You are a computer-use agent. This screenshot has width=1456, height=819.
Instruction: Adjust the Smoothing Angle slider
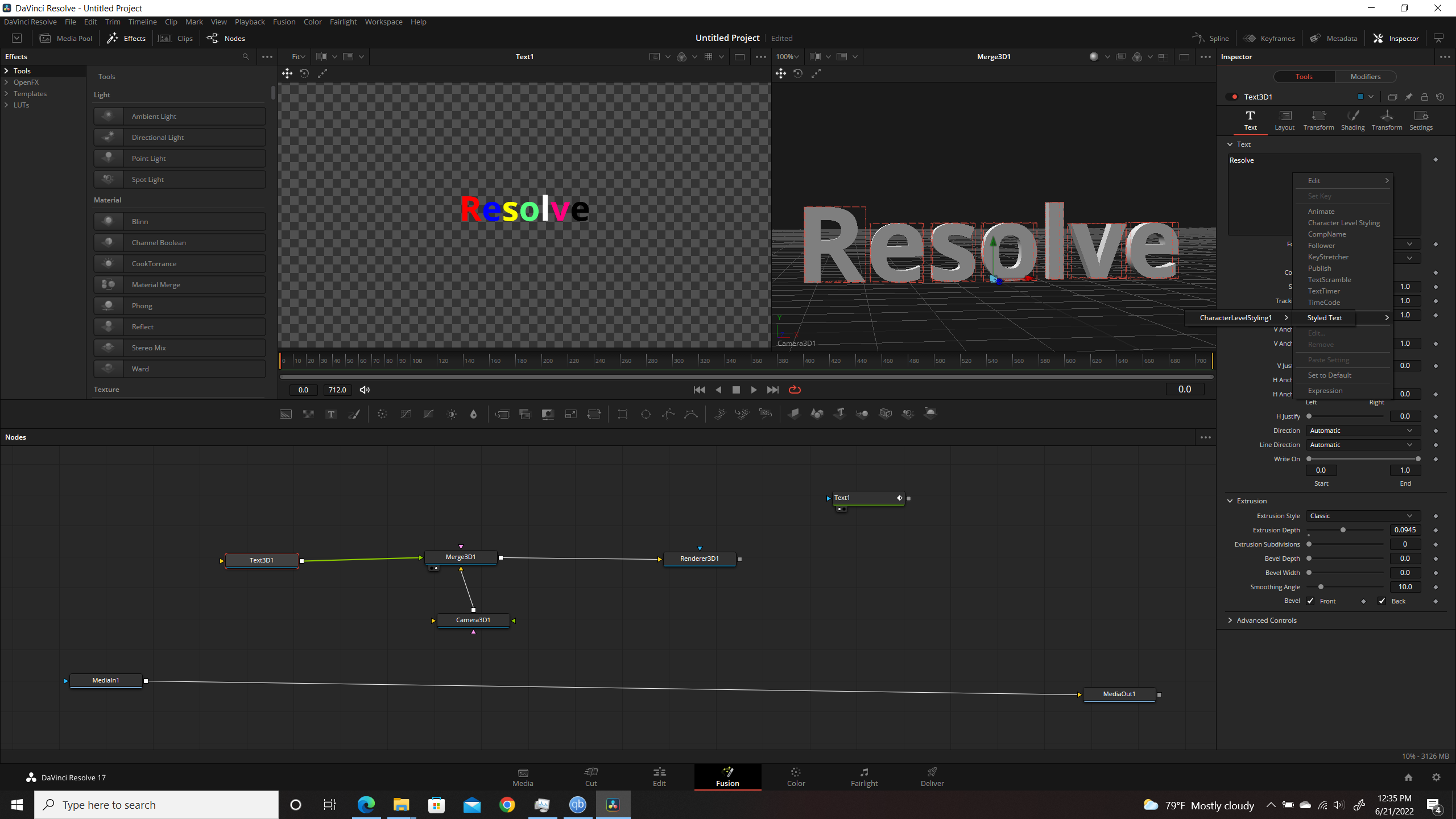click(x=1321, y=587)
